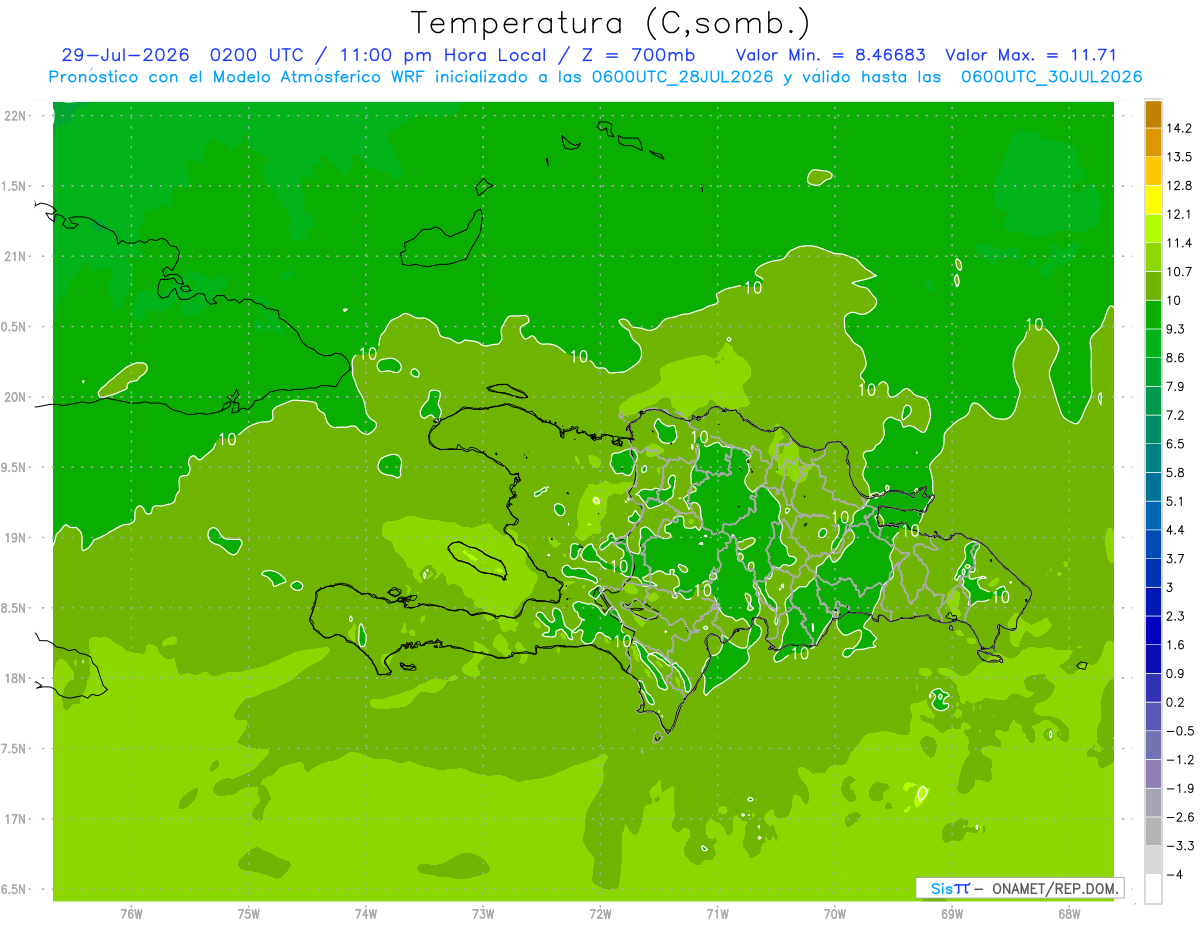Click the 73W longitude label
The height and width of the screenshot is (927, 1200).
[482, 914]
